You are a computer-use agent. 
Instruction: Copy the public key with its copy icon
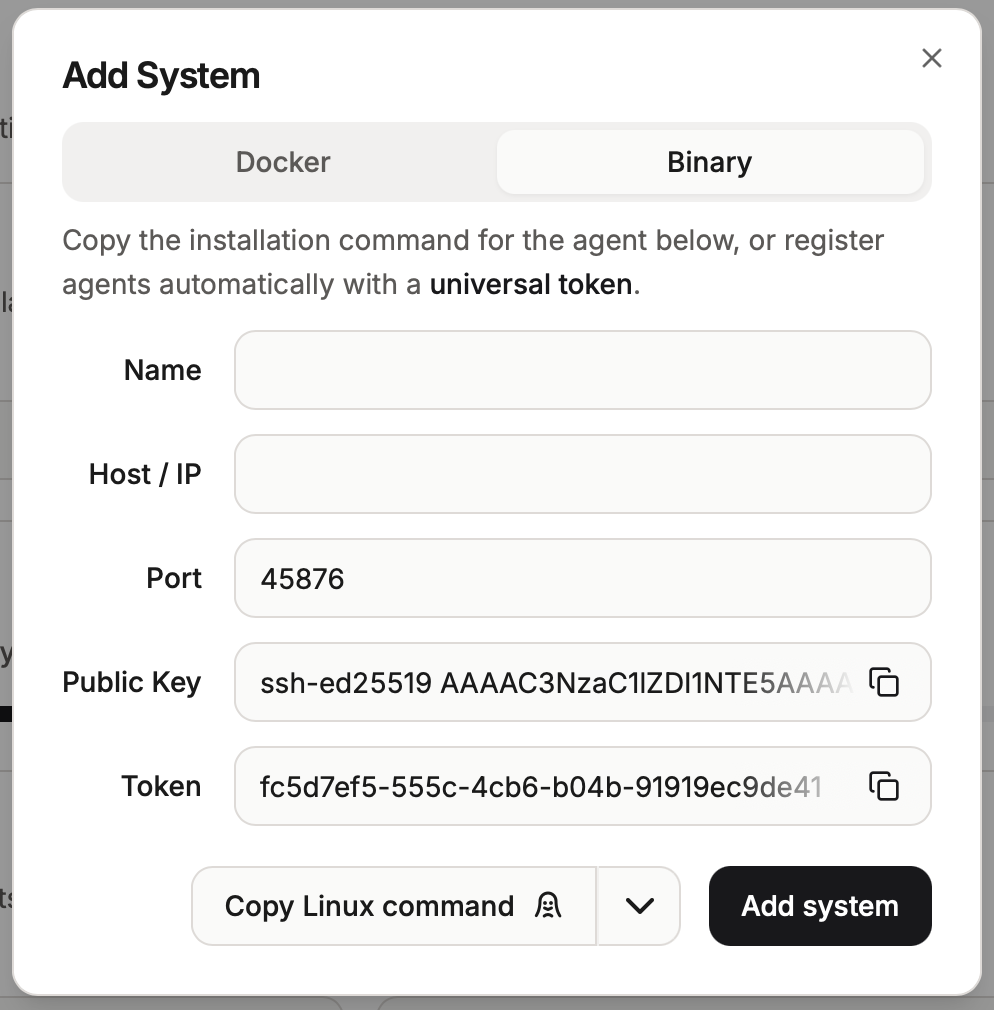884,682
